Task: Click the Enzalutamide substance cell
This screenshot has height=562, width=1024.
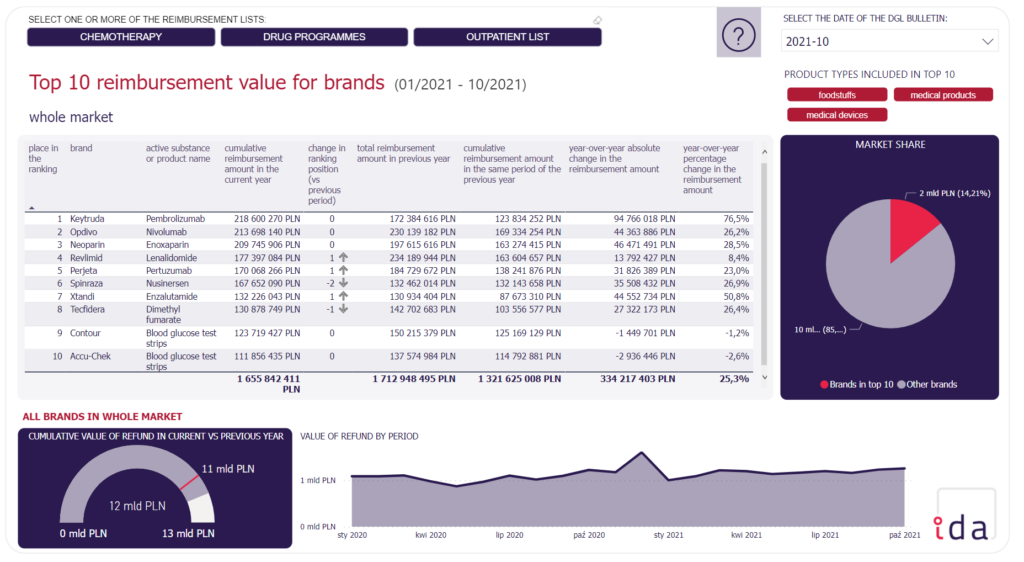Action: 172,296
